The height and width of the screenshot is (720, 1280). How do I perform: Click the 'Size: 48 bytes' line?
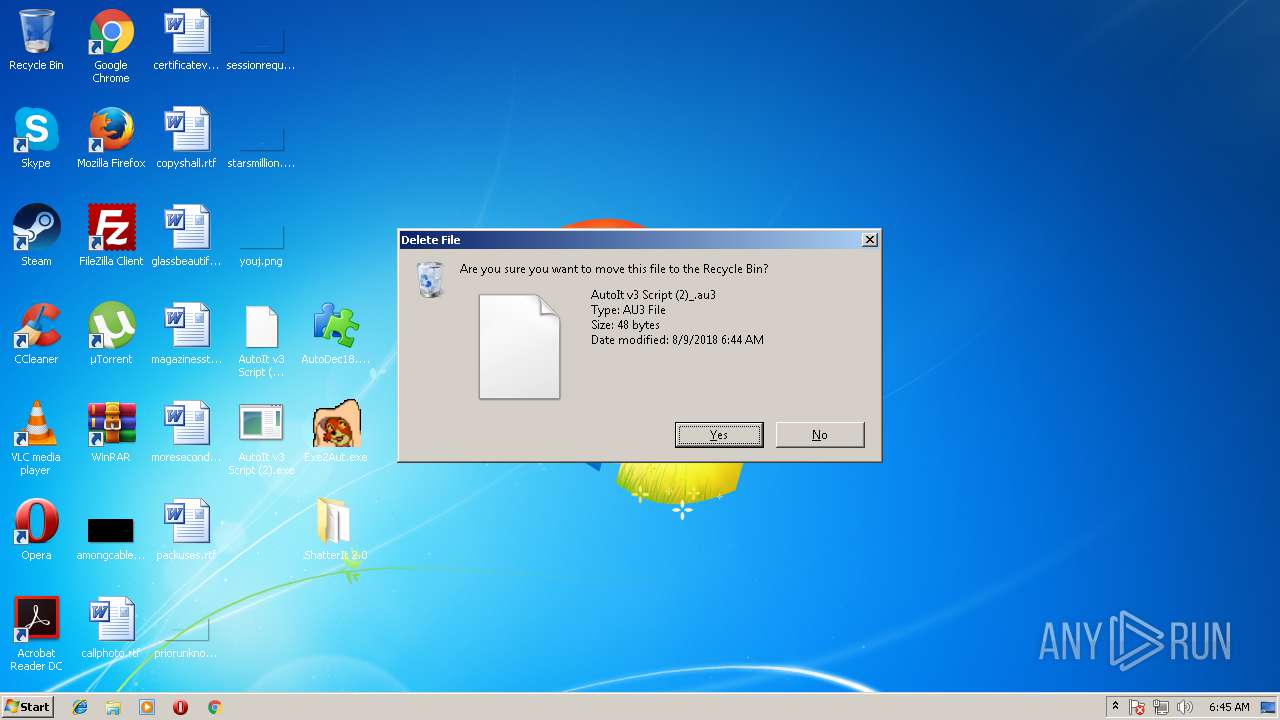(x=625, y=325)
